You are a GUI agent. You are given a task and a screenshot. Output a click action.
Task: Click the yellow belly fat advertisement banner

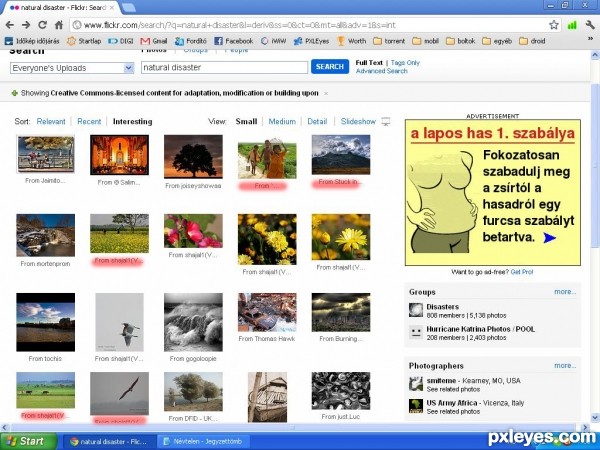pos(493,192)
